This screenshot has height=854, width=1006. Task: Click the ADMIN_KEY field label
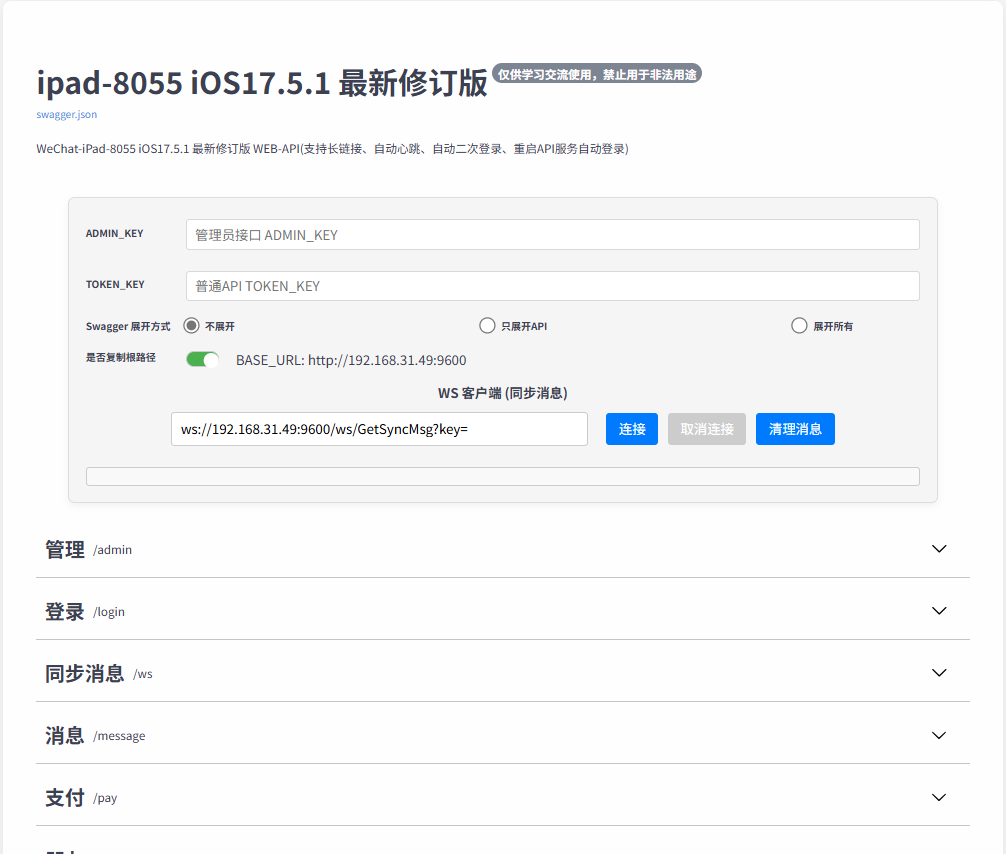coord(115,234)
